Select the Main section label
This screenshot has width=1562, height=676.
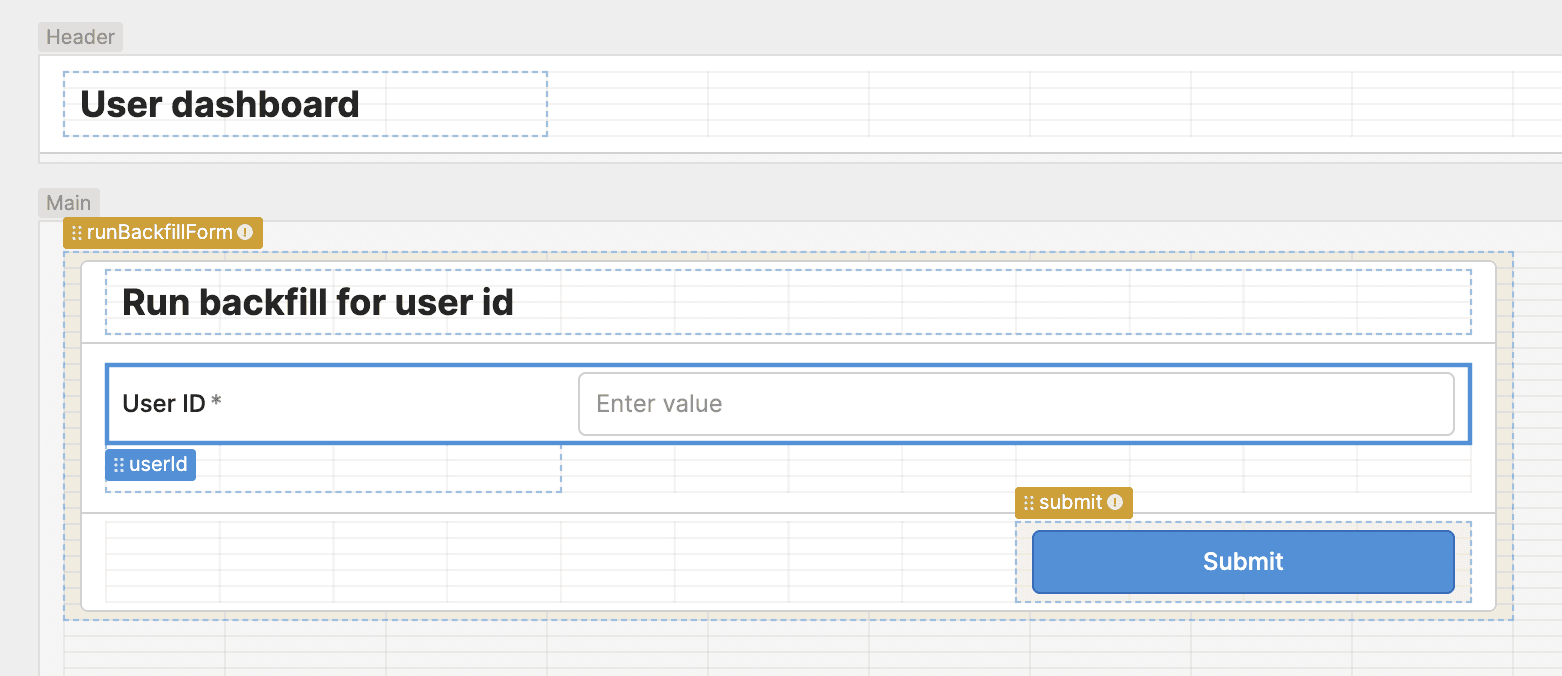point(68,202)
